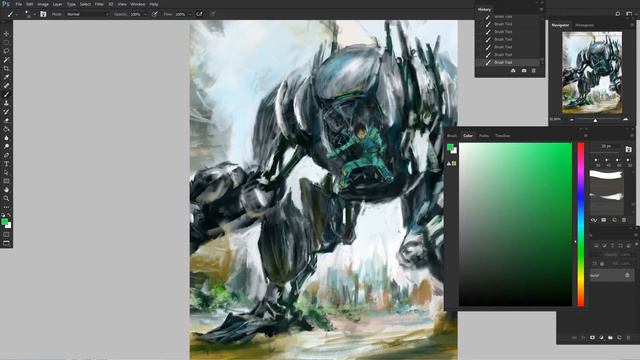Image resolution: width=640 pixels, height=360 pixels.
Task: Open the Image menu
Action: point(43,4)
